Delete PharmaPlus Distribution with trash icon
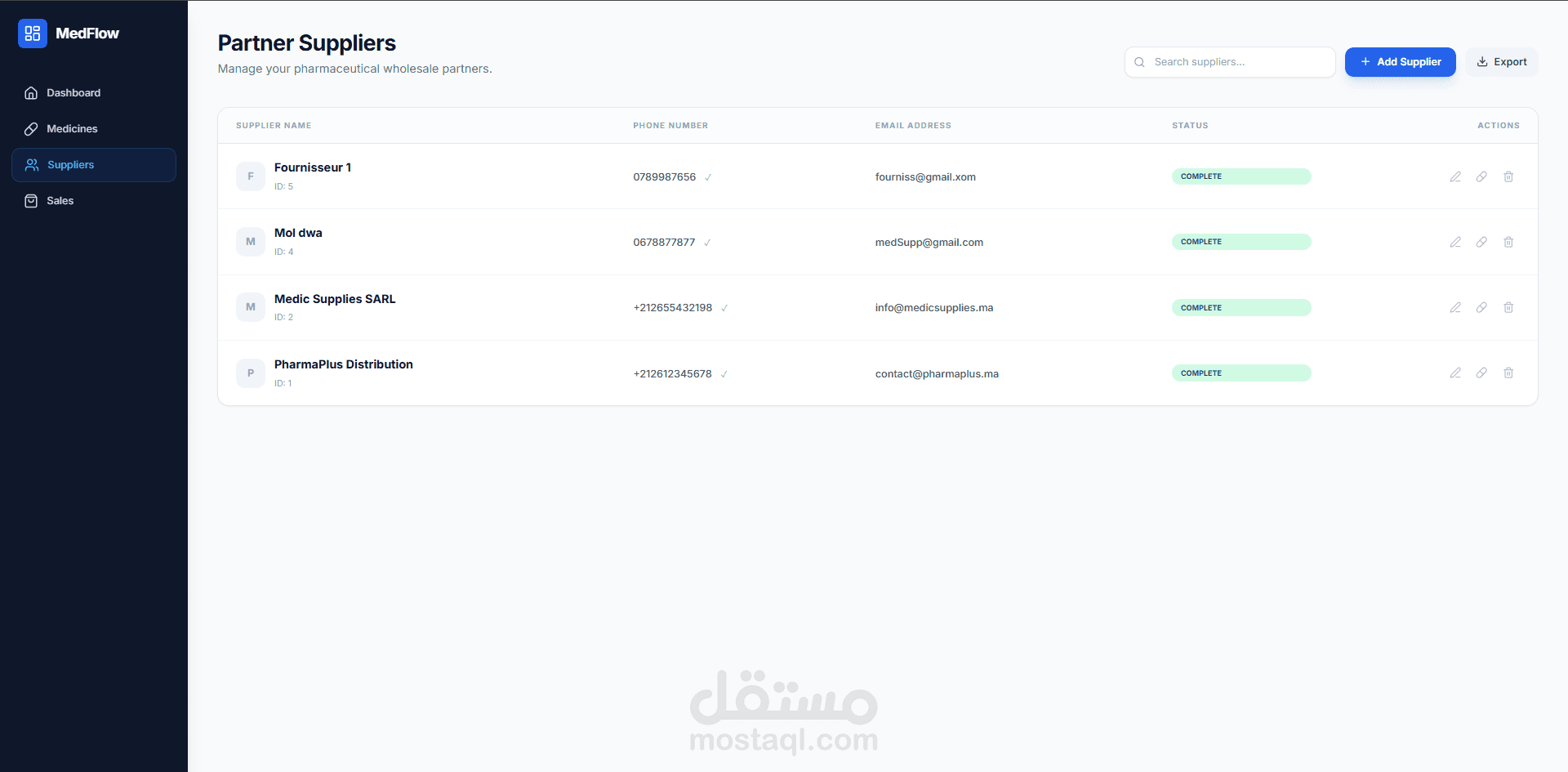This screenshot has width=1568, height=772. point(1508,373)
